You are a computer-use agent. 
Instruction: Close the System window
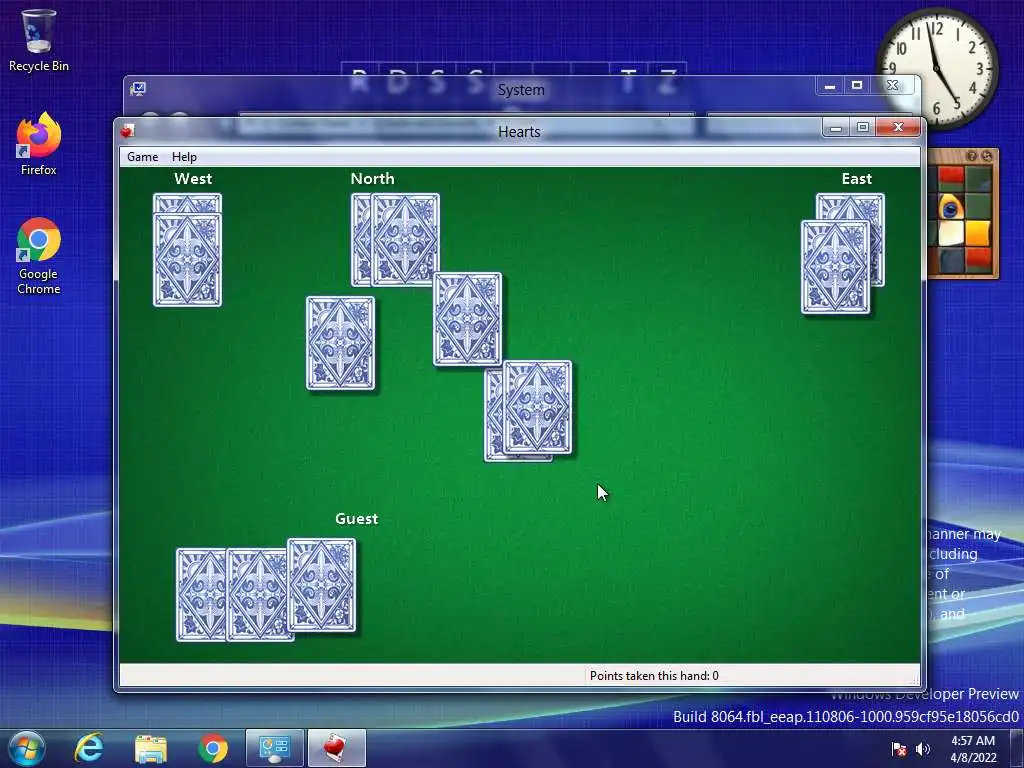pyautogui.click(x=893, y=86)
